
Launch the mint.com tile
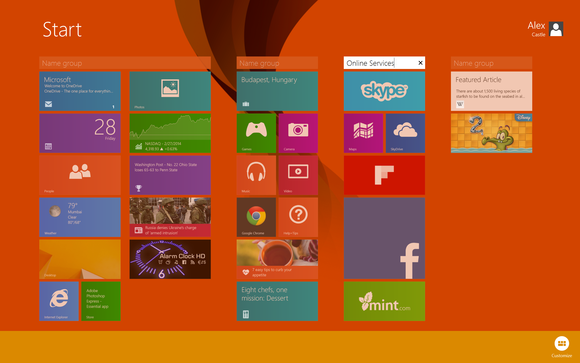pos(384,301)
